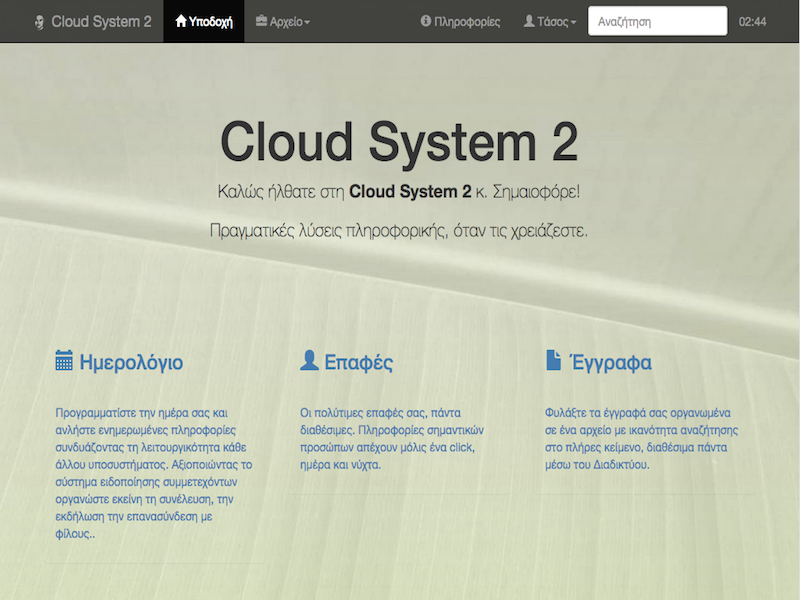Click the calendar icon beside Ημερολόγιο
The height and width of the screenshot is (600, 800).
click(x=64, y=360)
